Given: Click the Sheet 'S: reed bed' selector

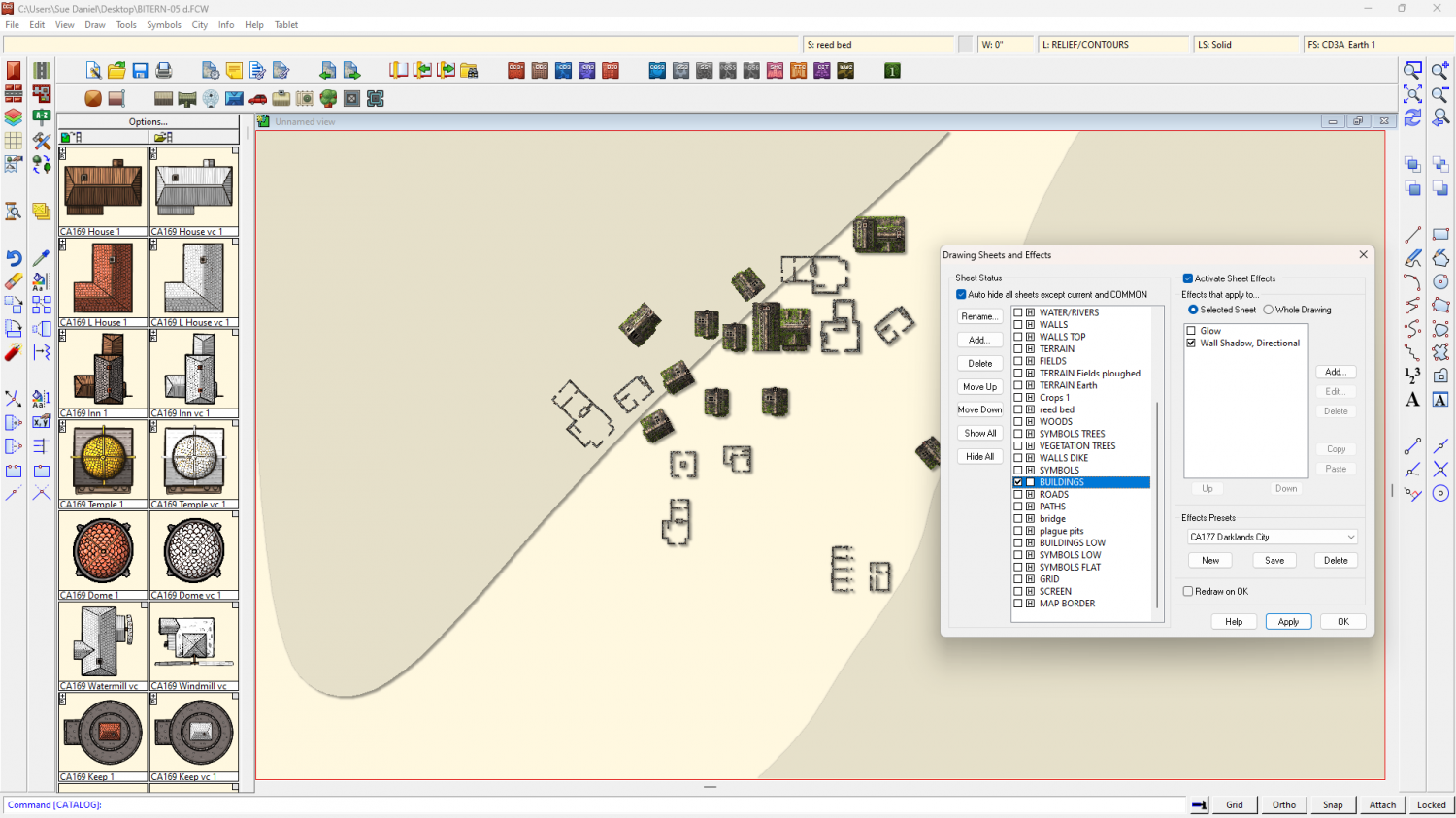Looking at the screenshot, I should click(x=878, y=45).
